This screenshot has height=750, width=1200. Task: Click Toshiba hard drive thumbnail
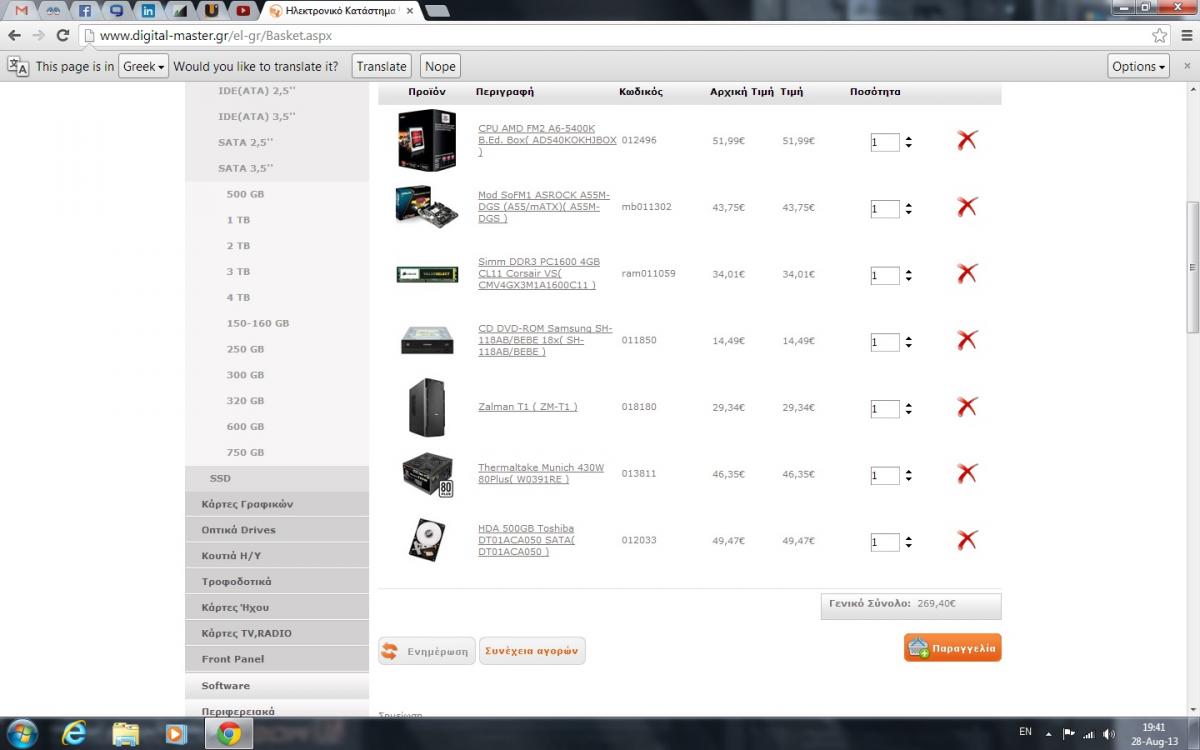(x=427, y=540)
